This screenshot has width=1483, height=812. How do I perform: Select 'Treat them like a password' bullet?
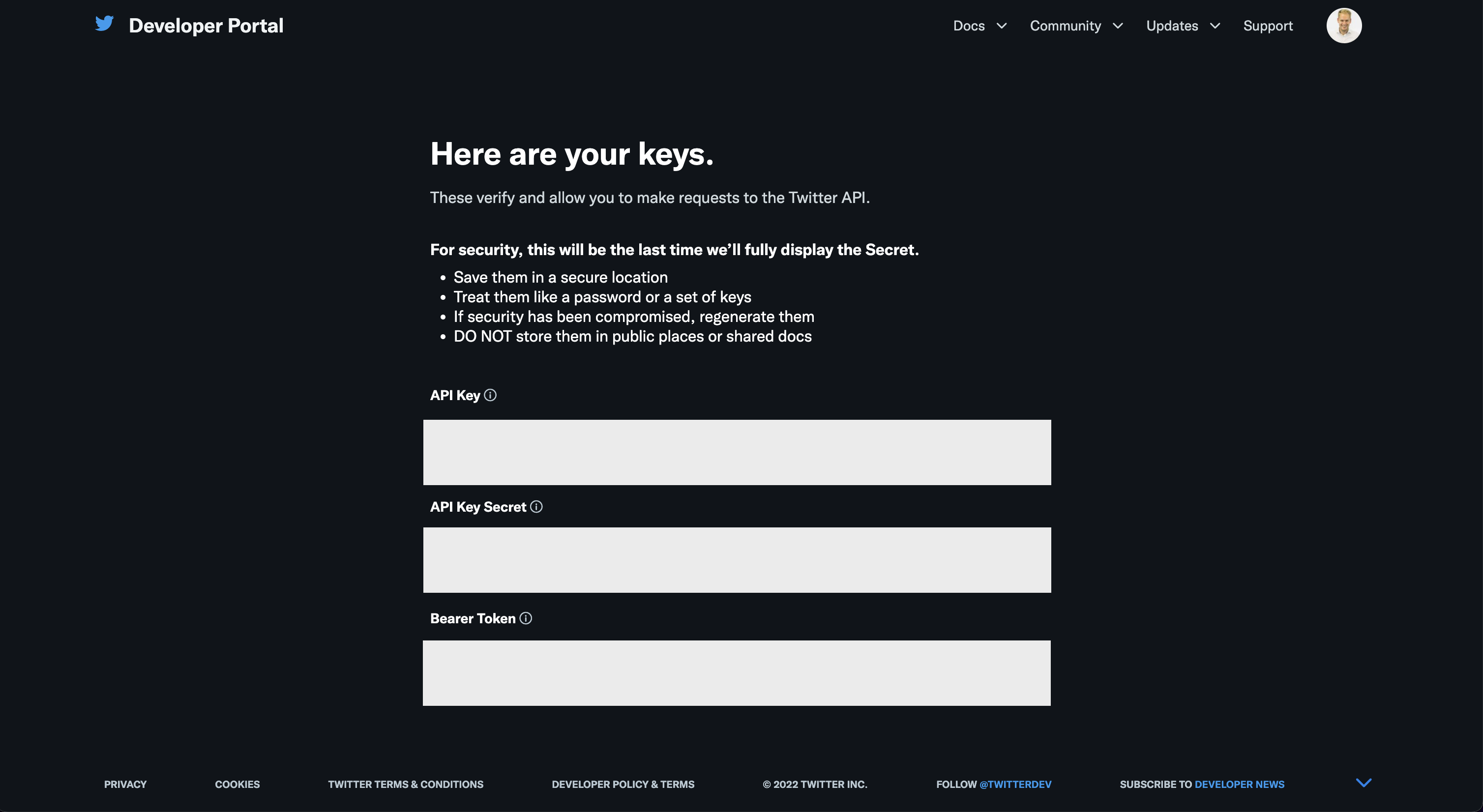coord(602,297)
